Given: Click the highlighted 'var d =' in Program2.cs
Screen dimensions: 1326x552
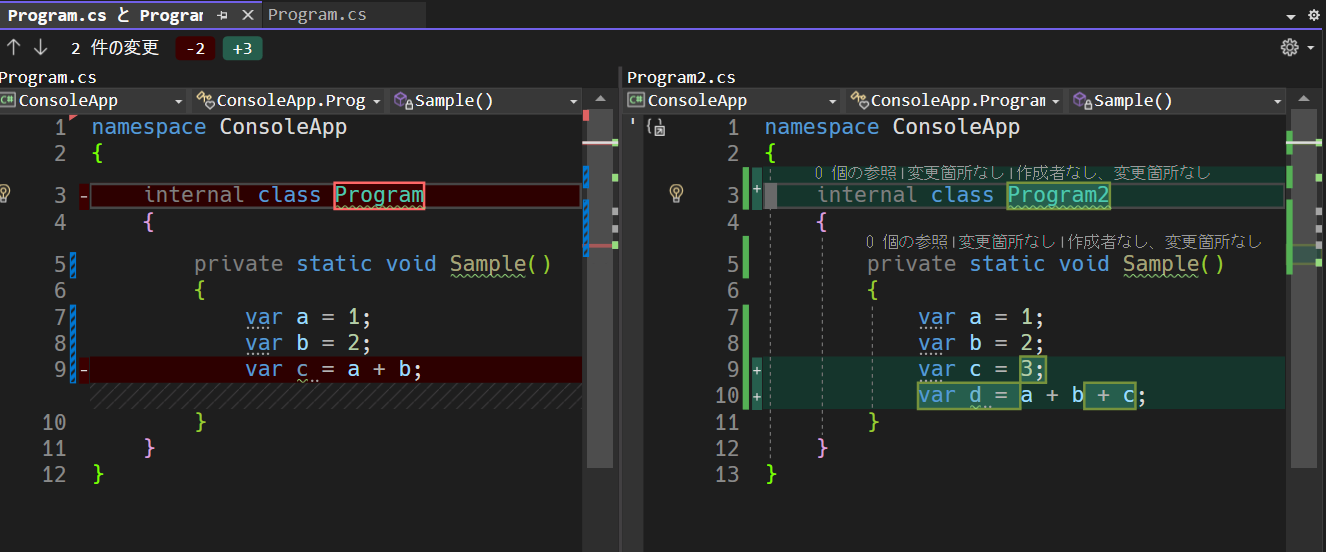Looking at the screenshot, I should (x=968, y=396).
